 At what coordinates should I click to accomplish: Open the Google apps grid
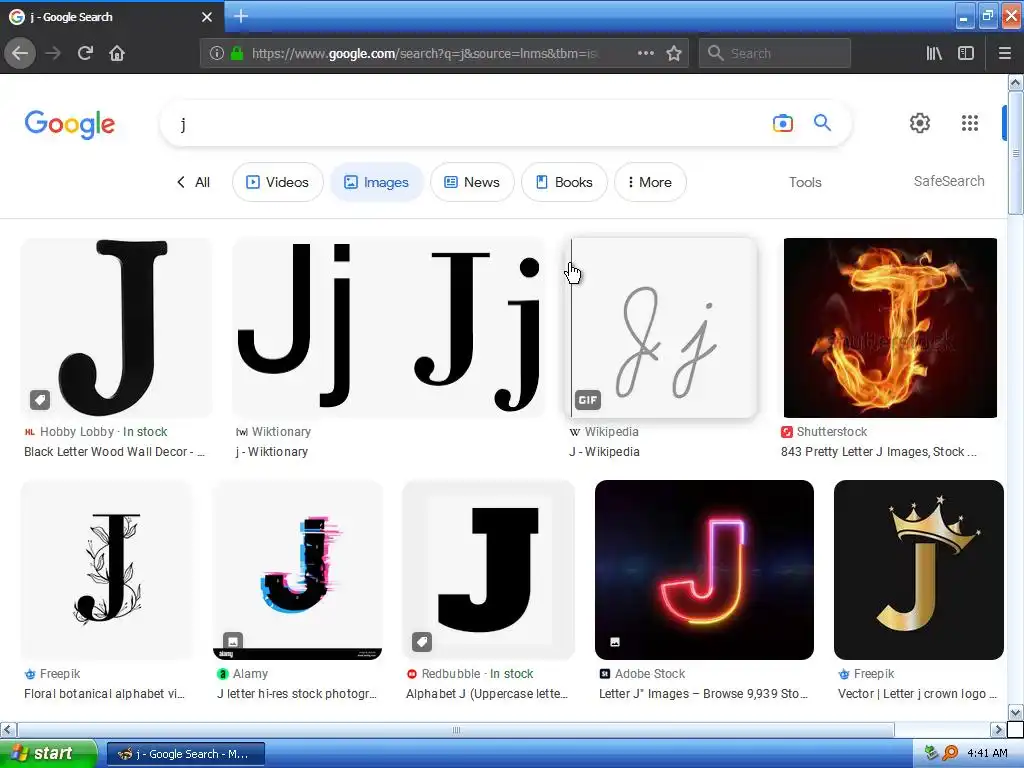pos(970,123)
